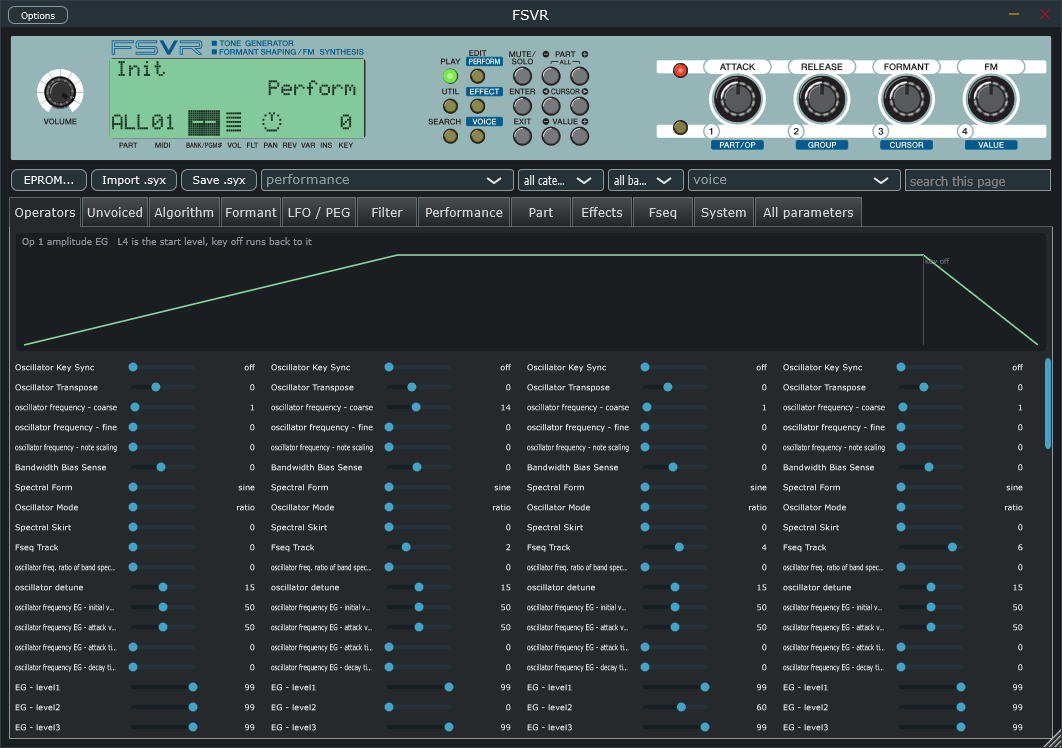The height and width of the screenshot is (748, 1062).
Task: Toggle Oscillator Key Sync in the rightmost column
Action: [931, 367]
